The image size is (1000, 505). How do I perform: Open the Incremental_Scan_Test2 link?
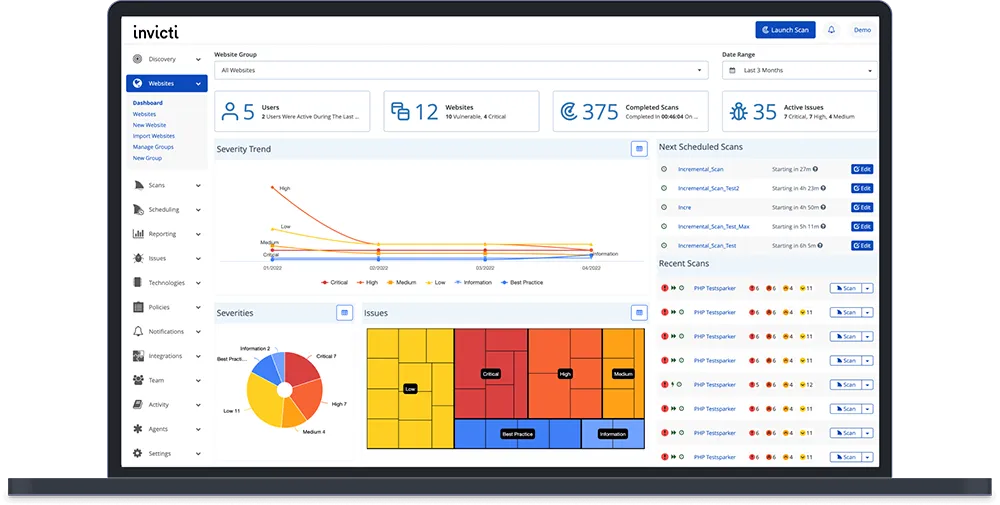[x=709, y=188]
